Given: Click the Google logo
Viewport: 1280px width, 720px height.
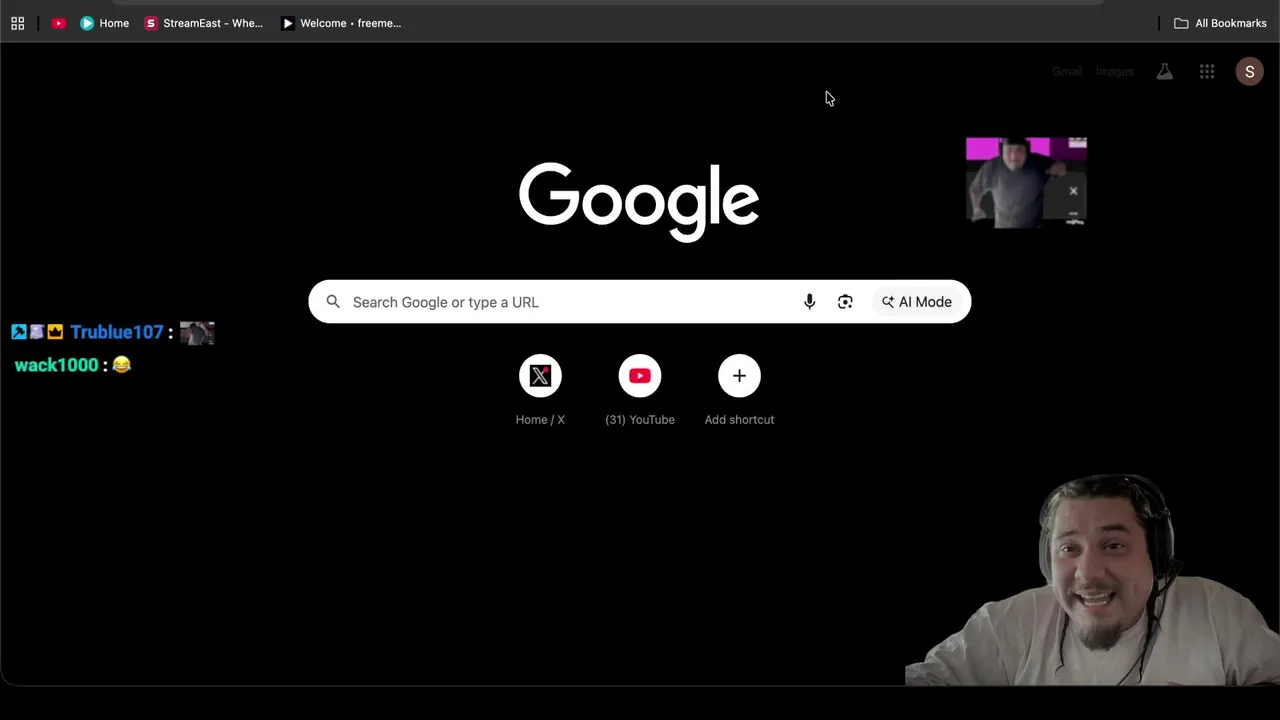Looking at the screenshot, I should [x=639, y=203].
